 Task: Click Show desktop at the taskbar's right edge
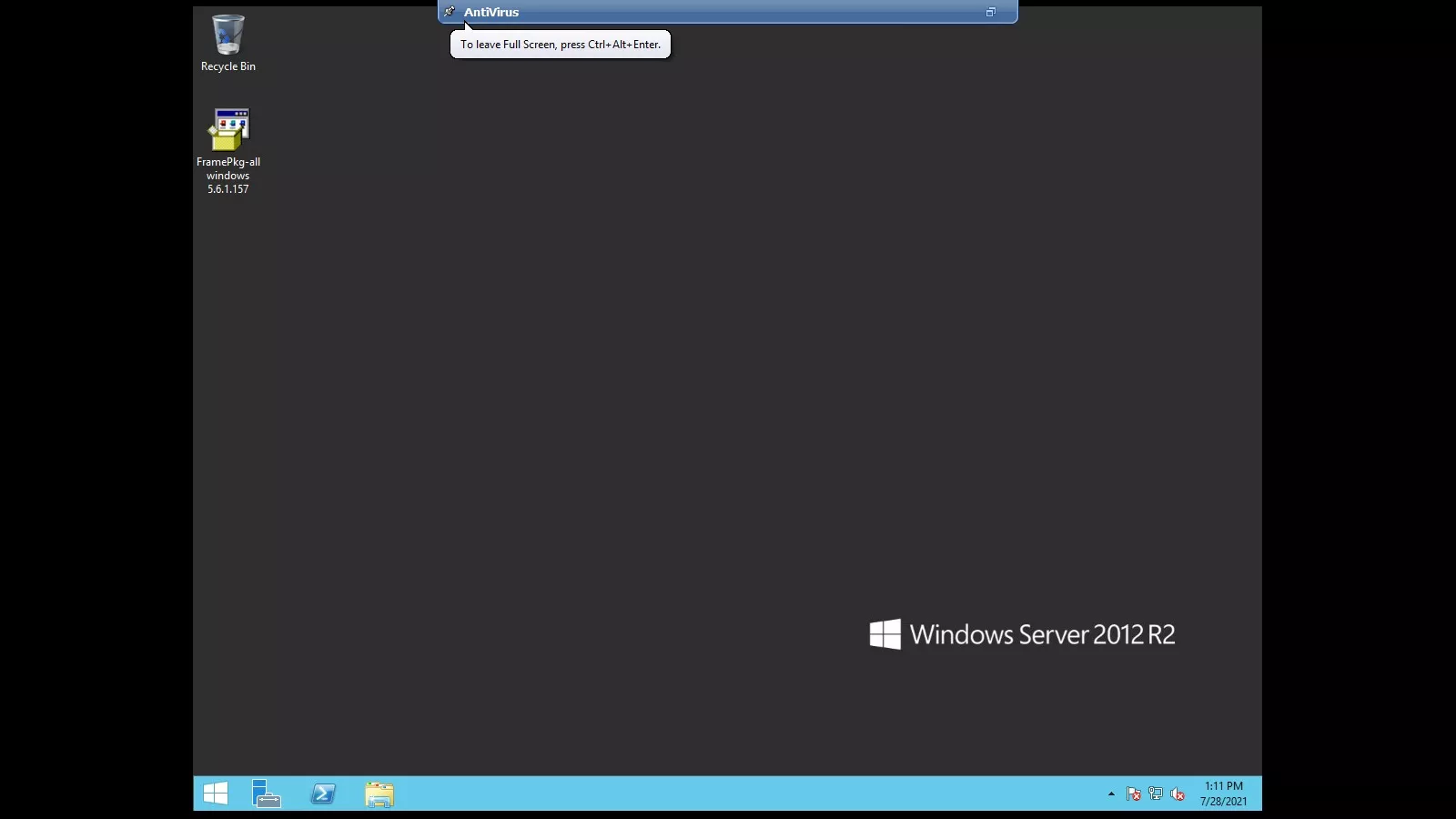[1259, 794]
